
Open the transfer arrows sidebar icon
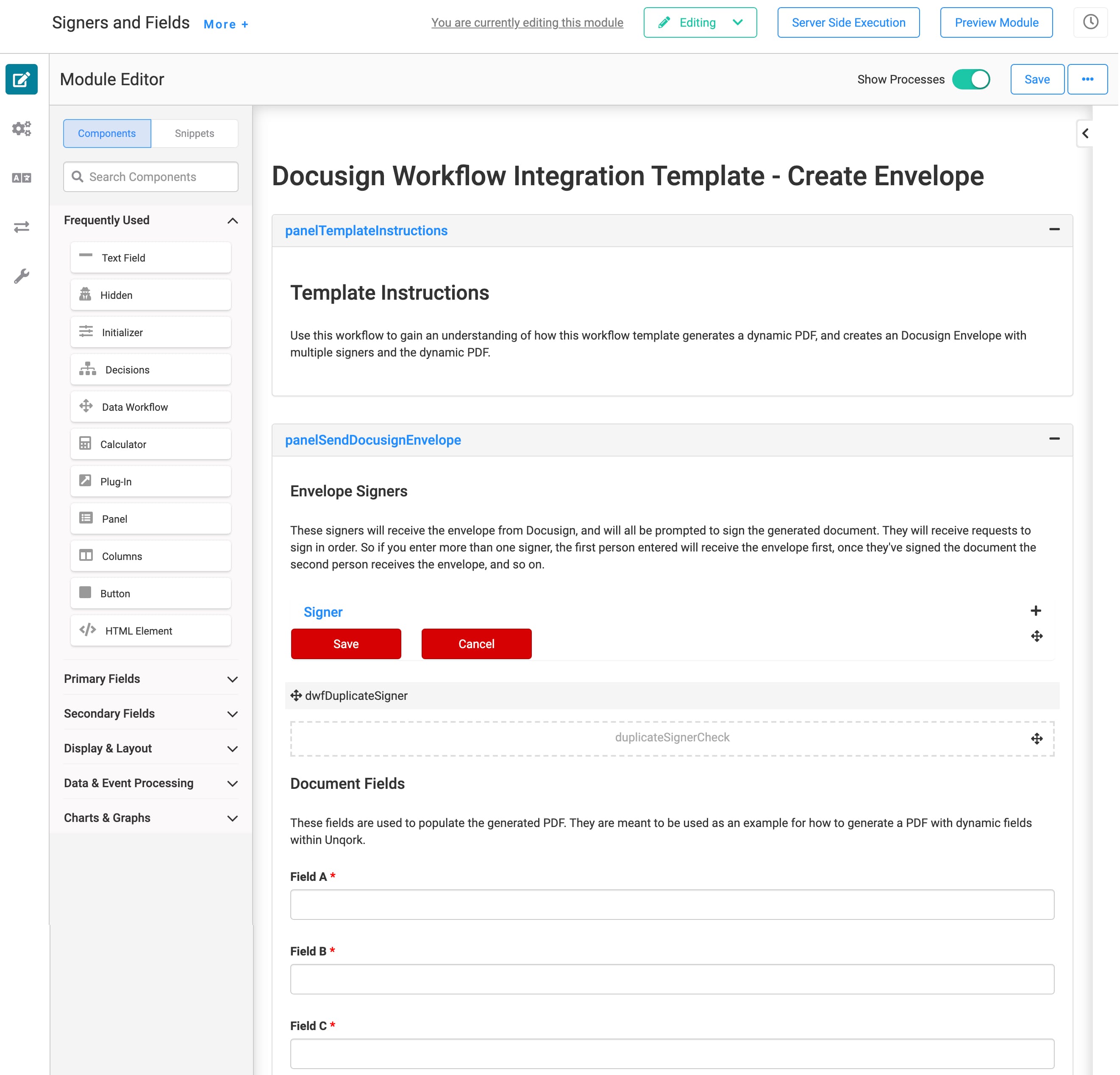[x=22, y=227]
